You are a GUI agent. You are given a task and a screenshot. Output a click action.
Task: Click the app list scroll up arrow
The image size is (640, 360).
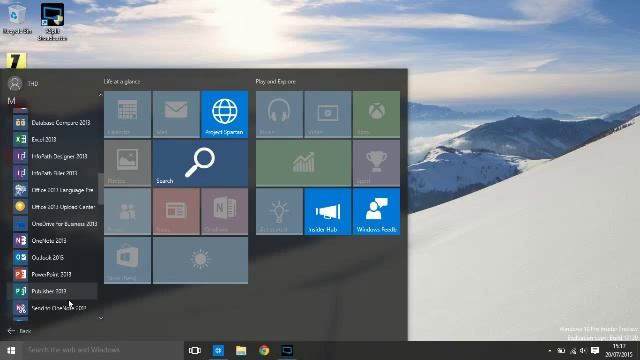100,95
